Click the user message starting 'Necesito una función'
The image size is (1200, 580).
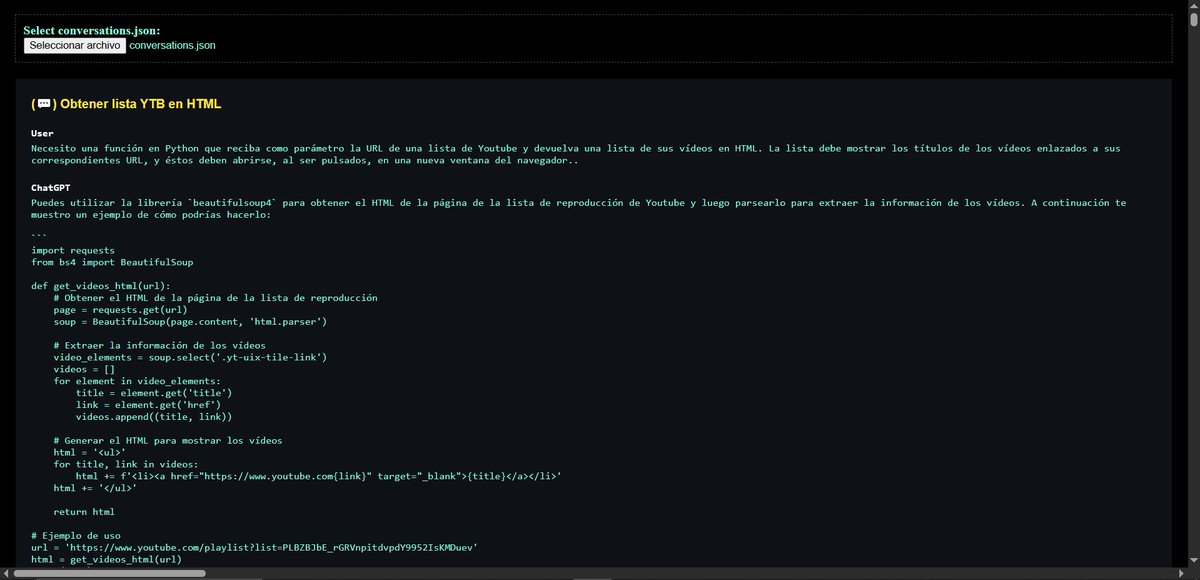(x=575, y=154)
